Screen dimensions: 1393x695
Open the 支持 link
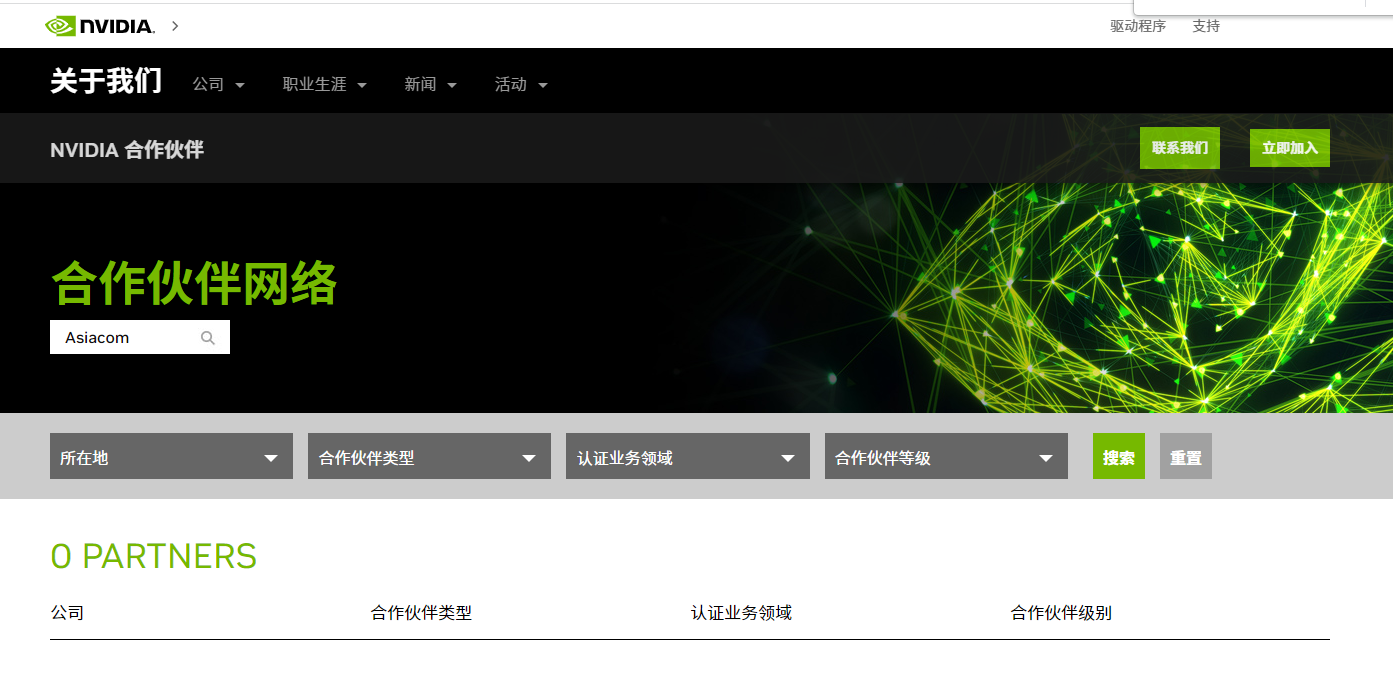point(1206,26)
